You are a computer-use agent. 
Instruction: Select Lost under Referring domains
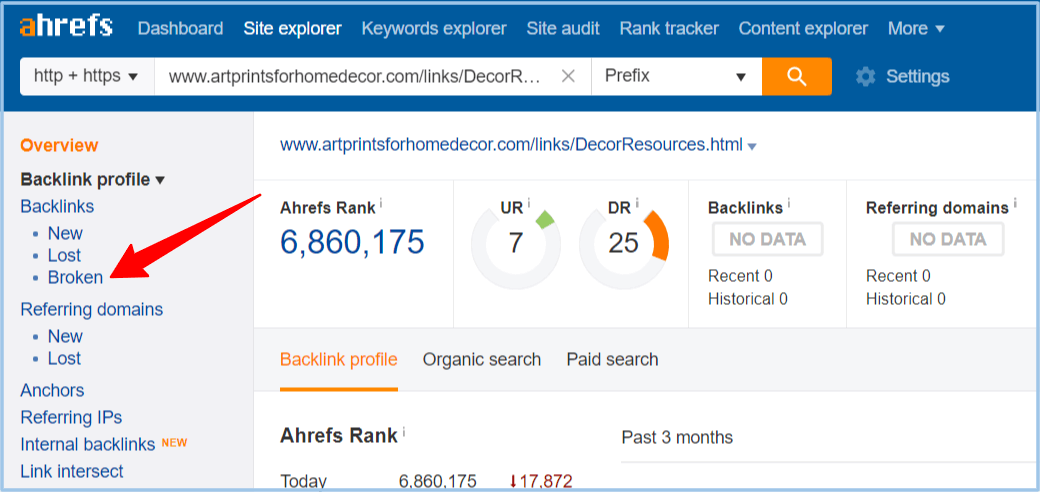pos(64,358)
